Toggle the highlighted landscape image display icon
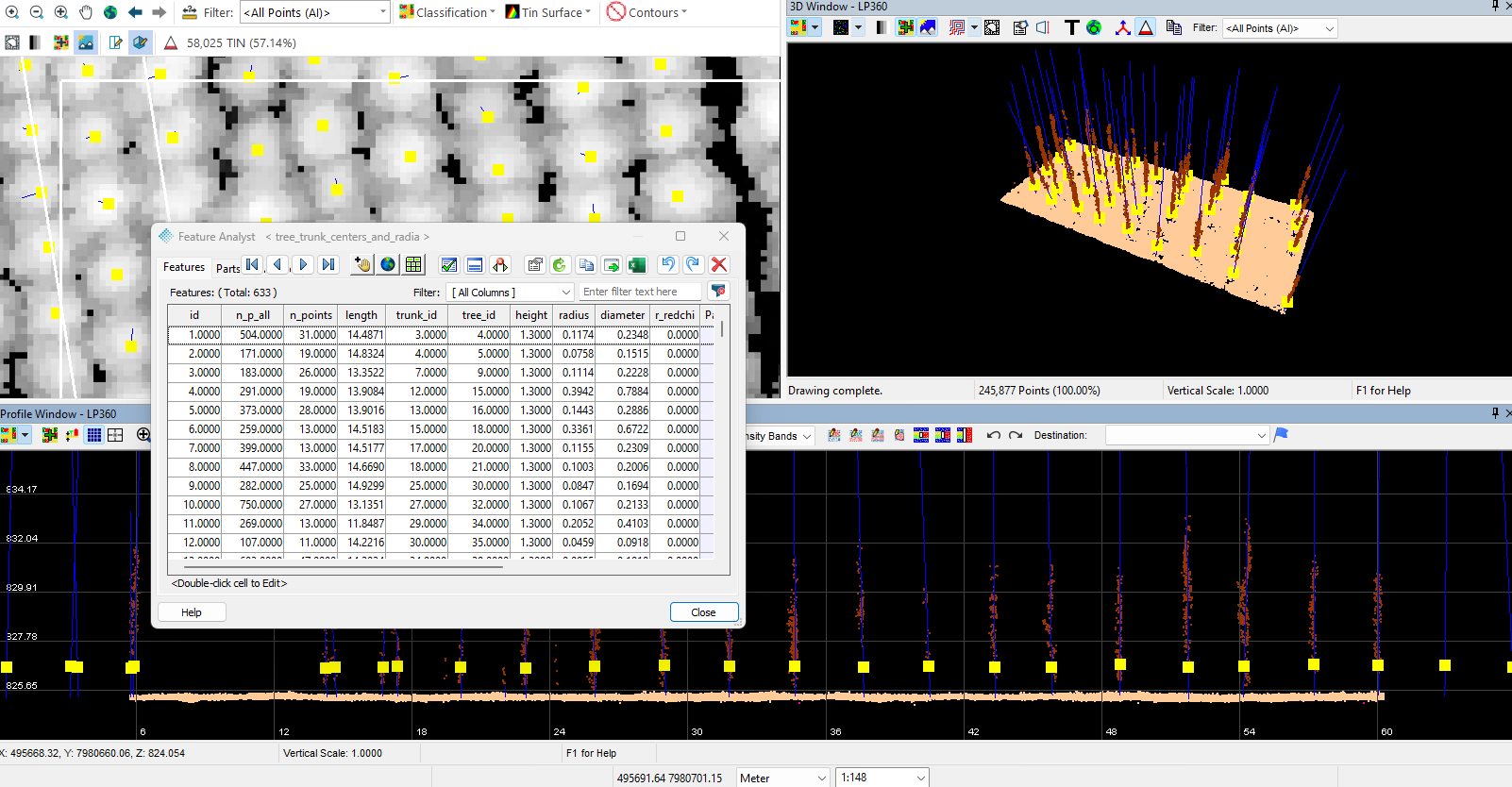 [86, 42]
